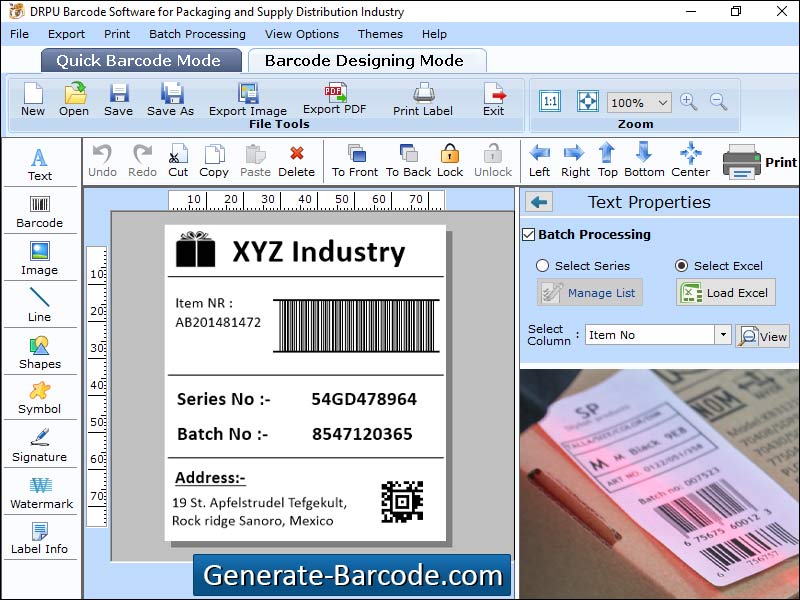Open the Print Label tool

click(422, 98)
